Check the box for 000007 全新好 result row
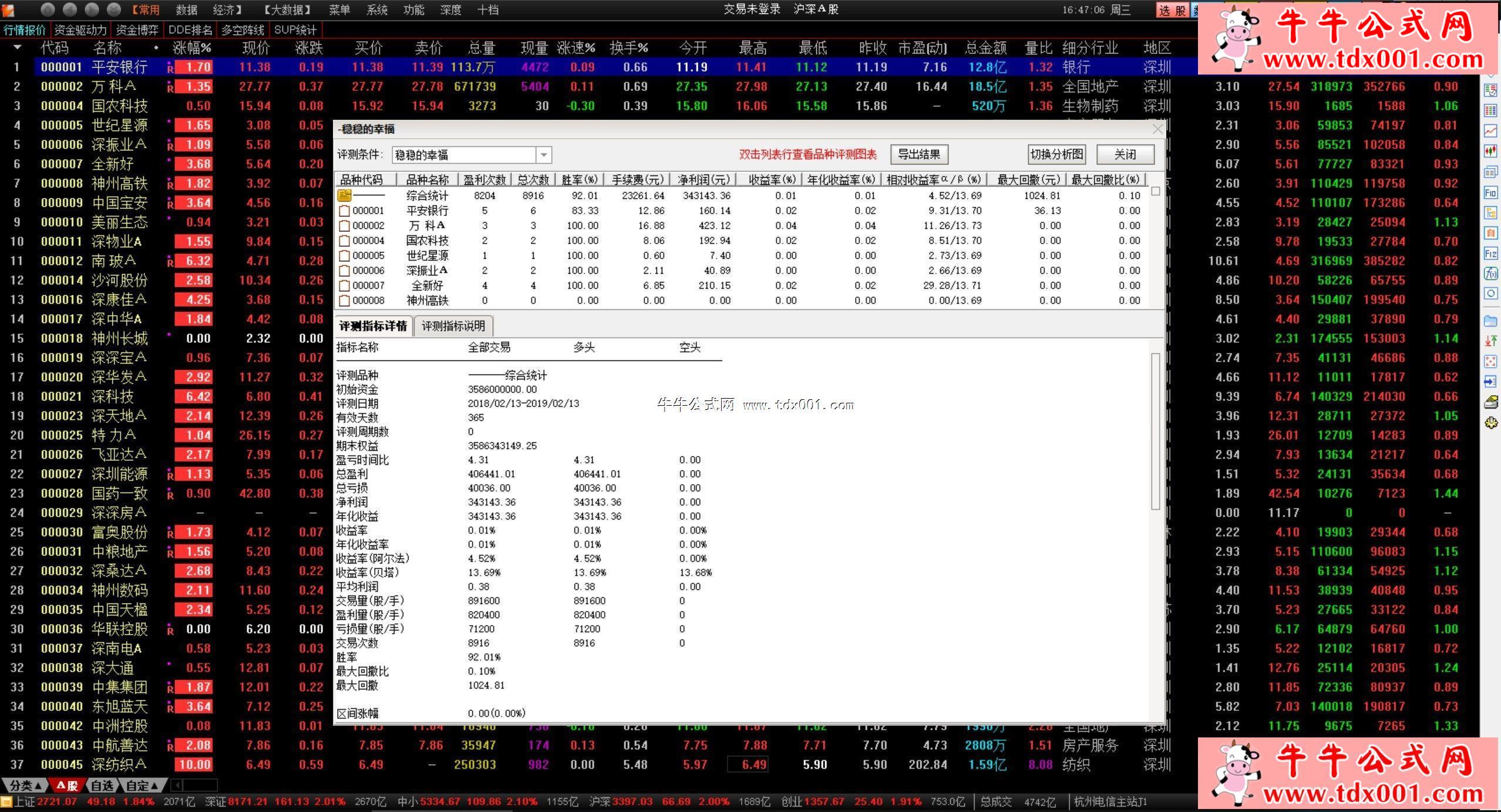The image size is (1501, 812). point(344,285)
